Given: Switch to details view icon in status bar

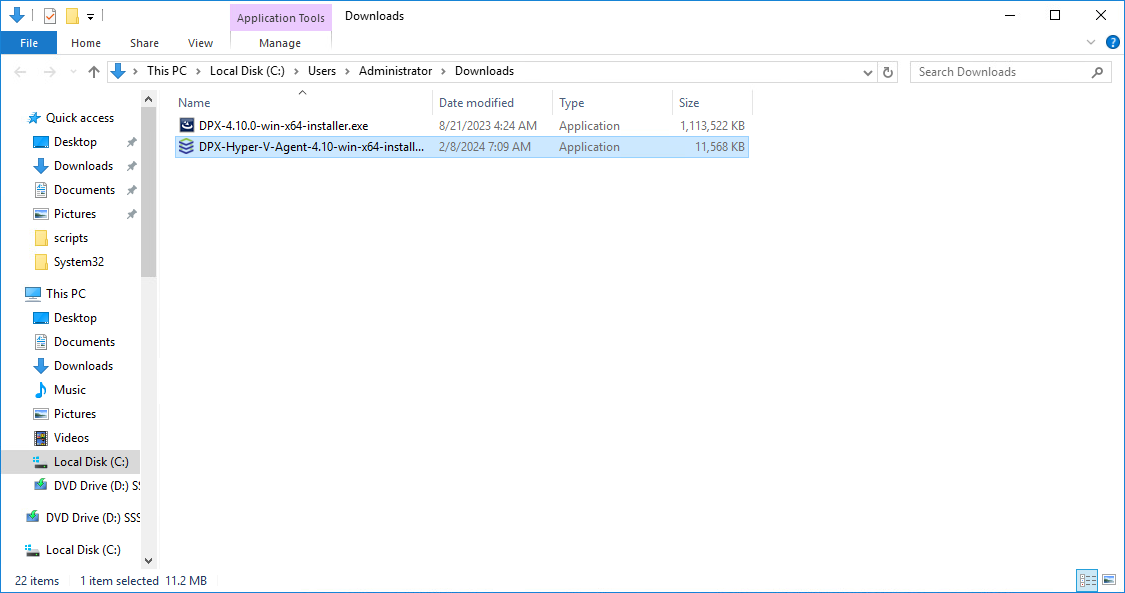Looking at the screenshot, I should 1087,580.
